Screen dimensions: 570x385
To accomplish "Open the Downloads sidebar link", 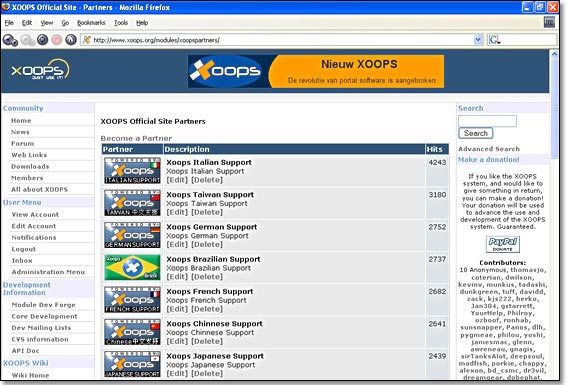I will [30, 167].
